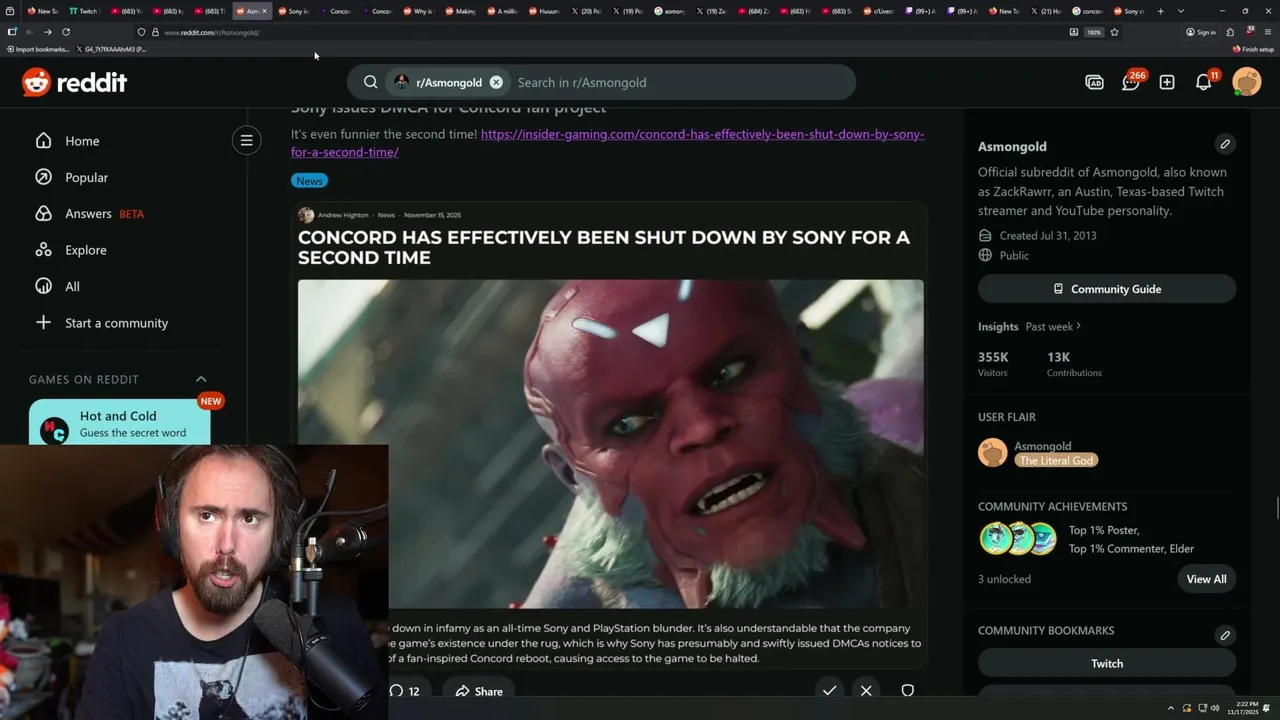Open a new tab with plus button

point(1160,11)
